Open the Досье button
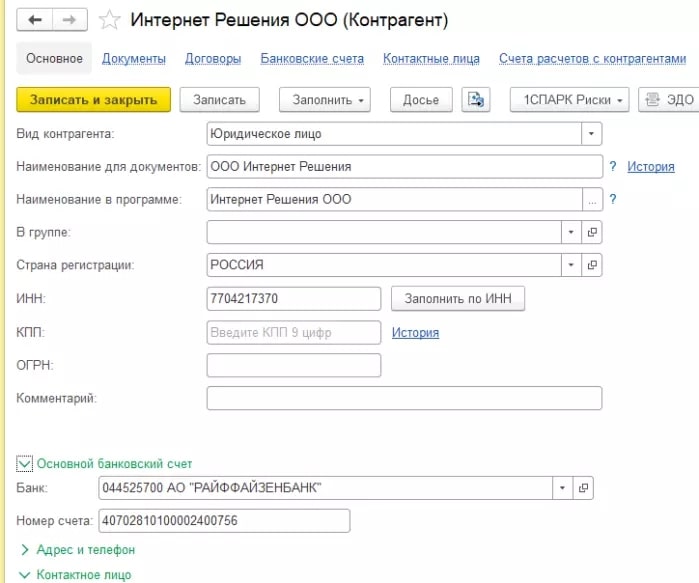The height and width of the screenshot is (583, 699). [x=421, y=99]
